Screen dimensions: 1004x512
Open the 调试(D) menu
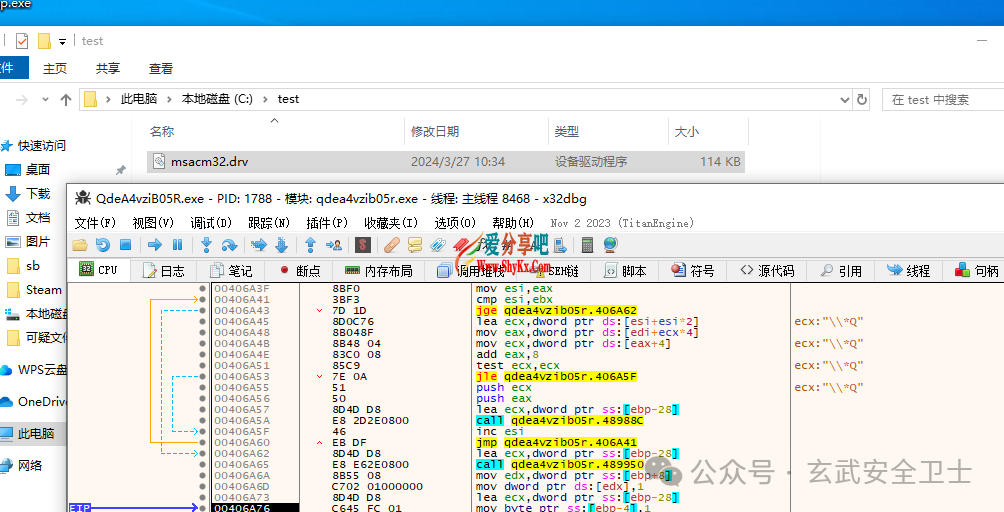(x=211, y=222)
